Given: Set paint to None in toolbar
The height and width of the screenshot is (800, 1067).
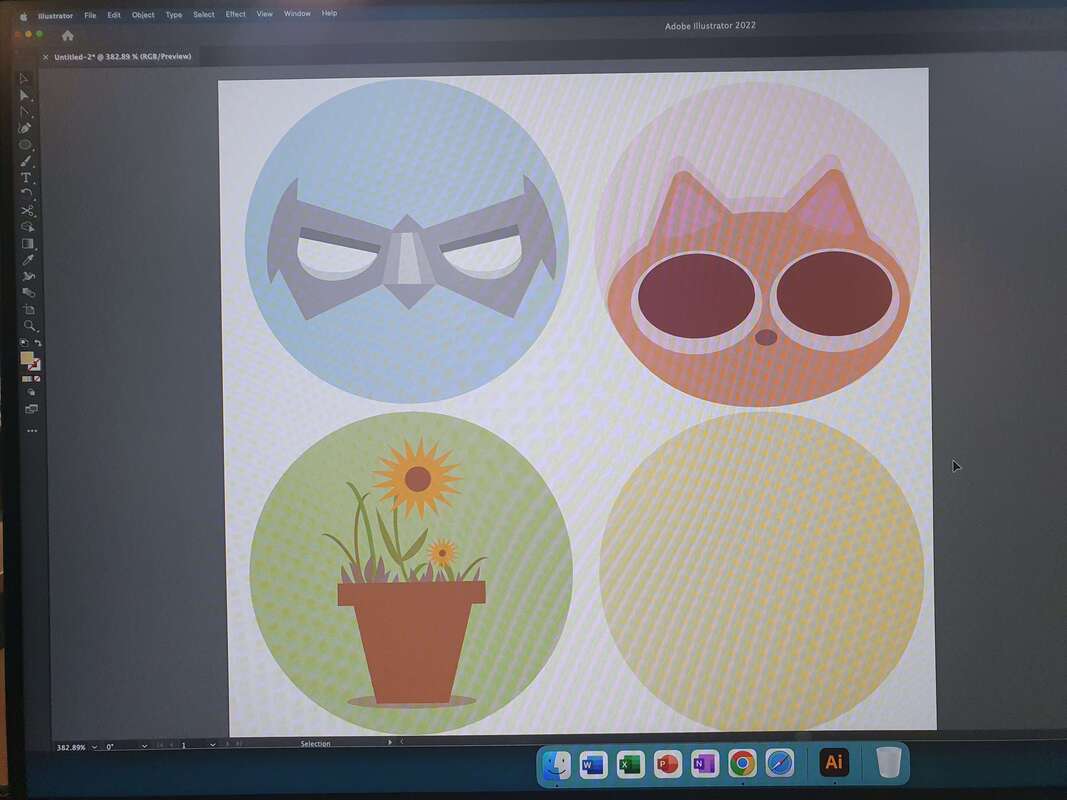Looking at the screenshot, I should point(38,379).
